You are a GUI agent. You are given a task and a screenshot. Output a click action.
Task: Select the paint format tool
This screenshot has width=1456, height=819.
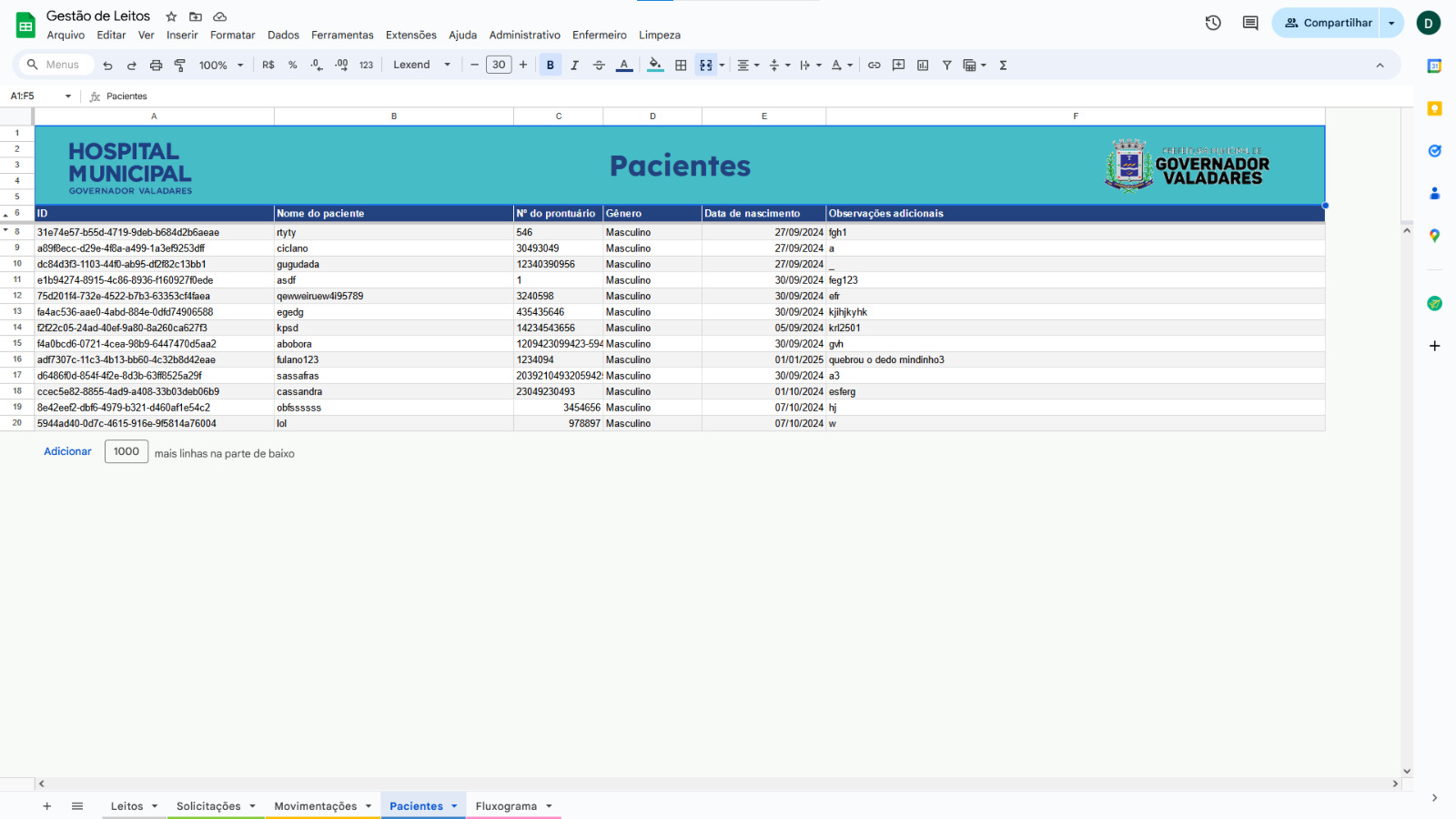(180, 66)
